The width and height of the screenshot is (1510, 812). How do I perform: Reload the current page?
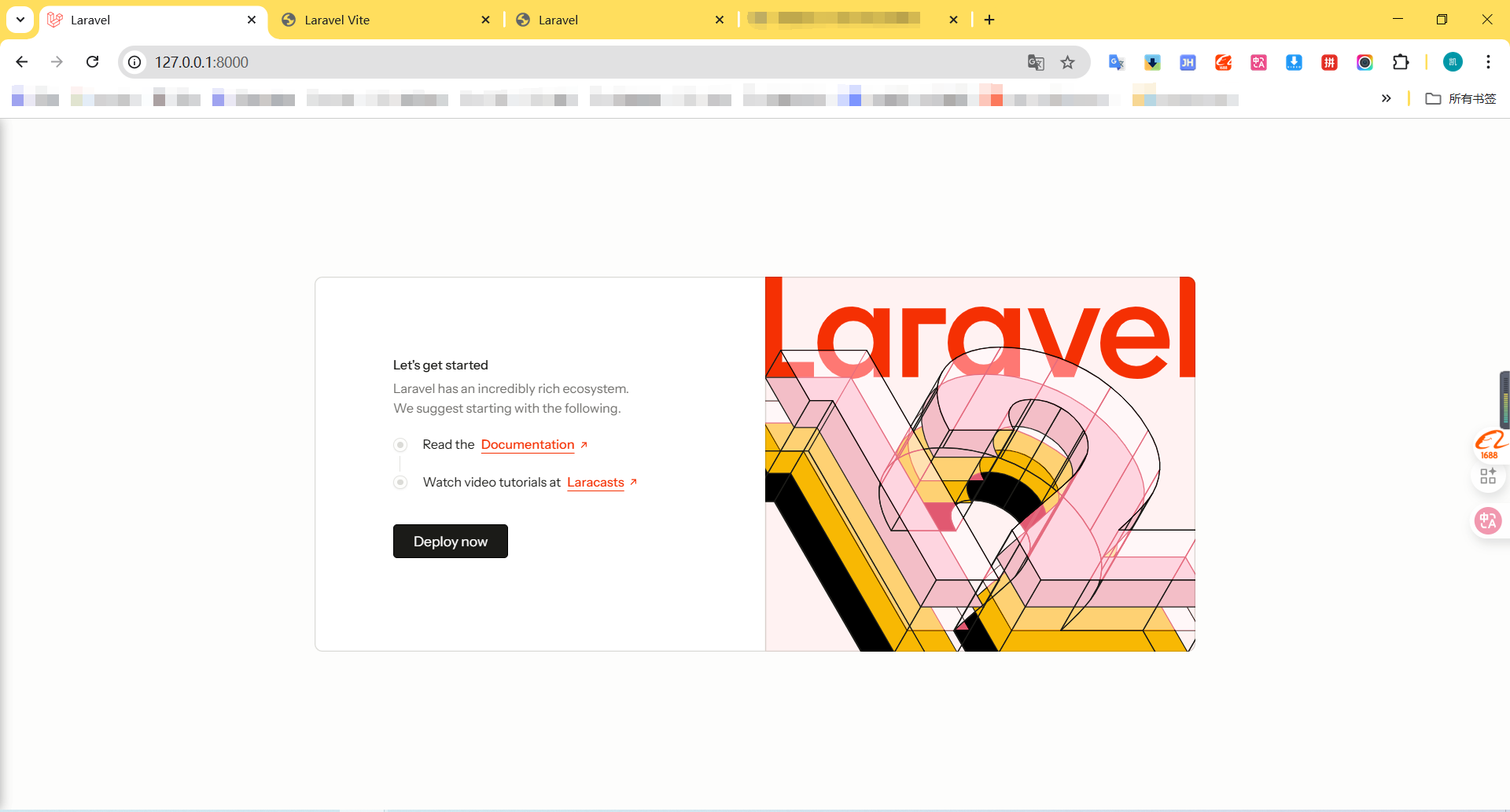93,62
